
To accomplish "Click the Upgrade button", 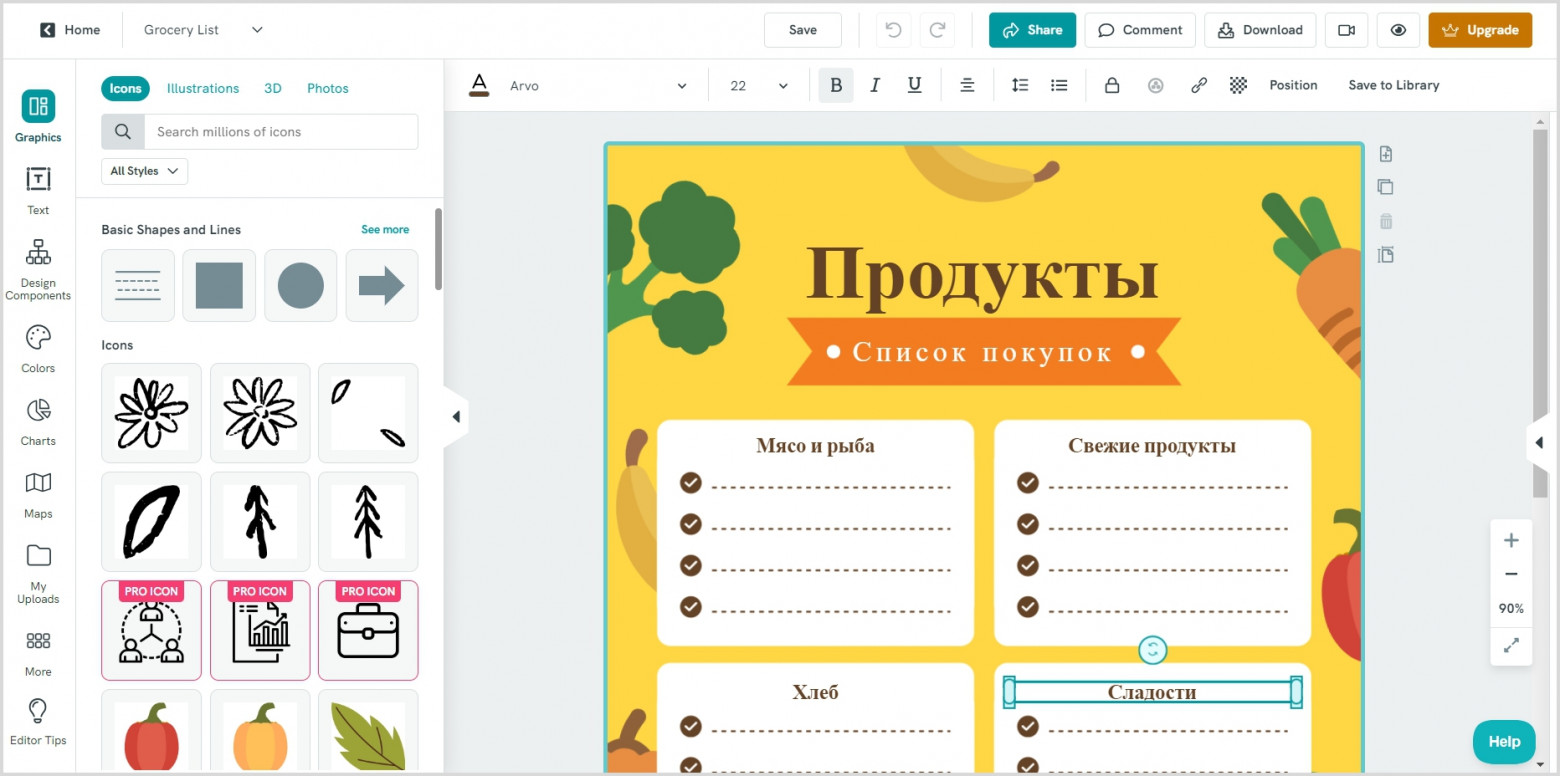I will coord(1480,30).
